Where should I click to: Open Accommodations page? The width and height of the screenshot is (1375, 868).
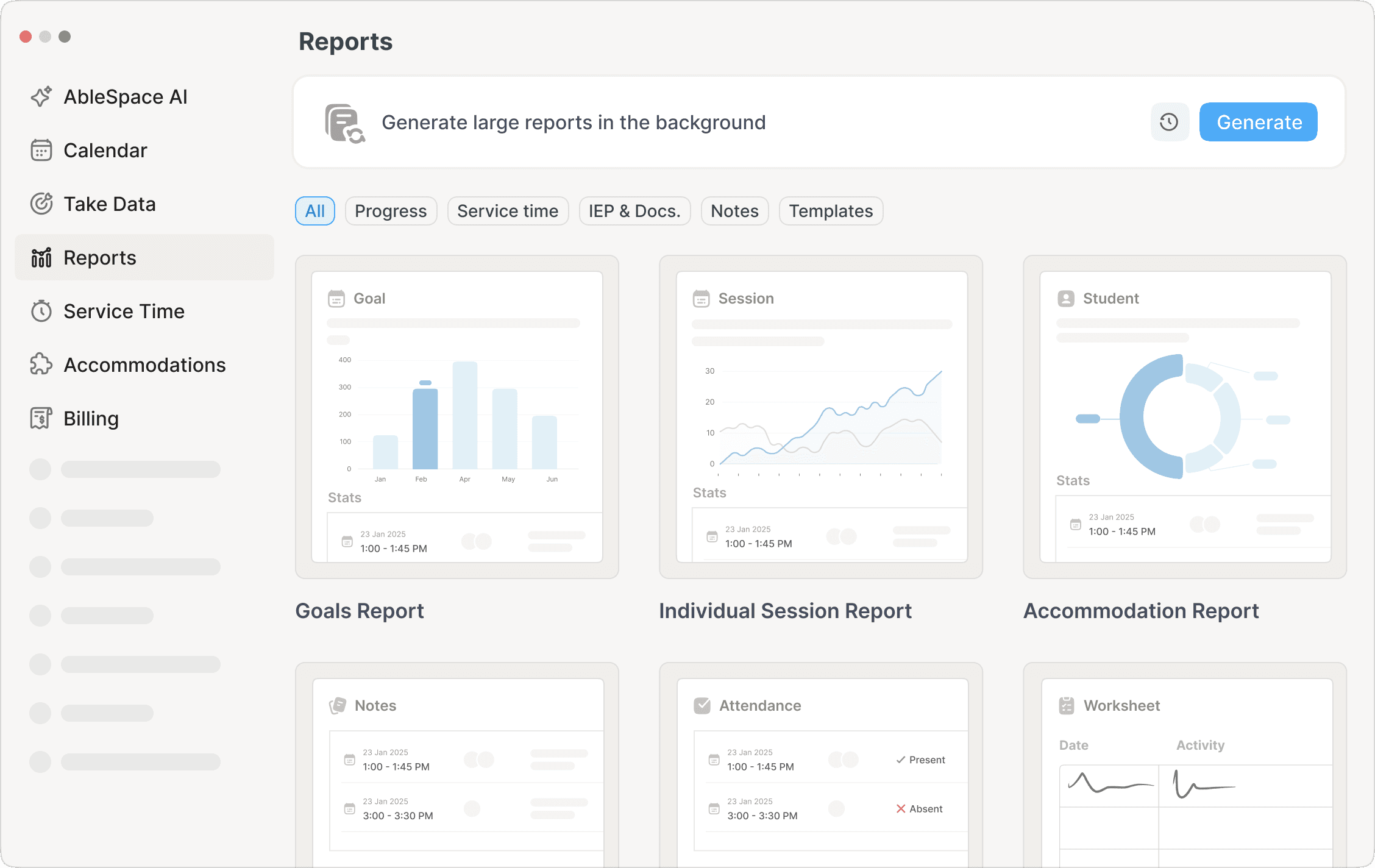(144, 365)
